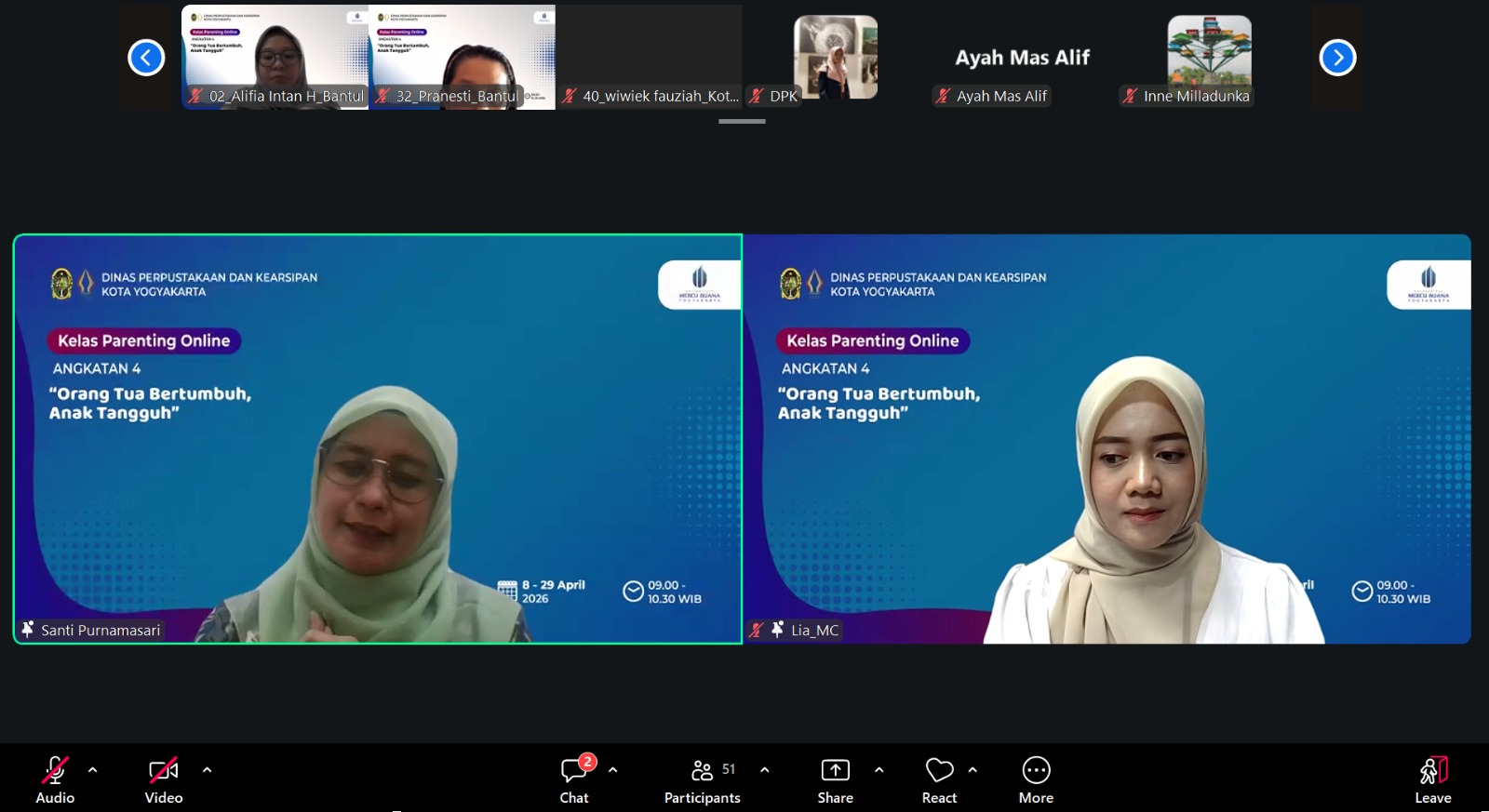This screenshot has height=812, width=1489.
Task: Expand the reactions caret next to React
Action: tap(973, 770)
